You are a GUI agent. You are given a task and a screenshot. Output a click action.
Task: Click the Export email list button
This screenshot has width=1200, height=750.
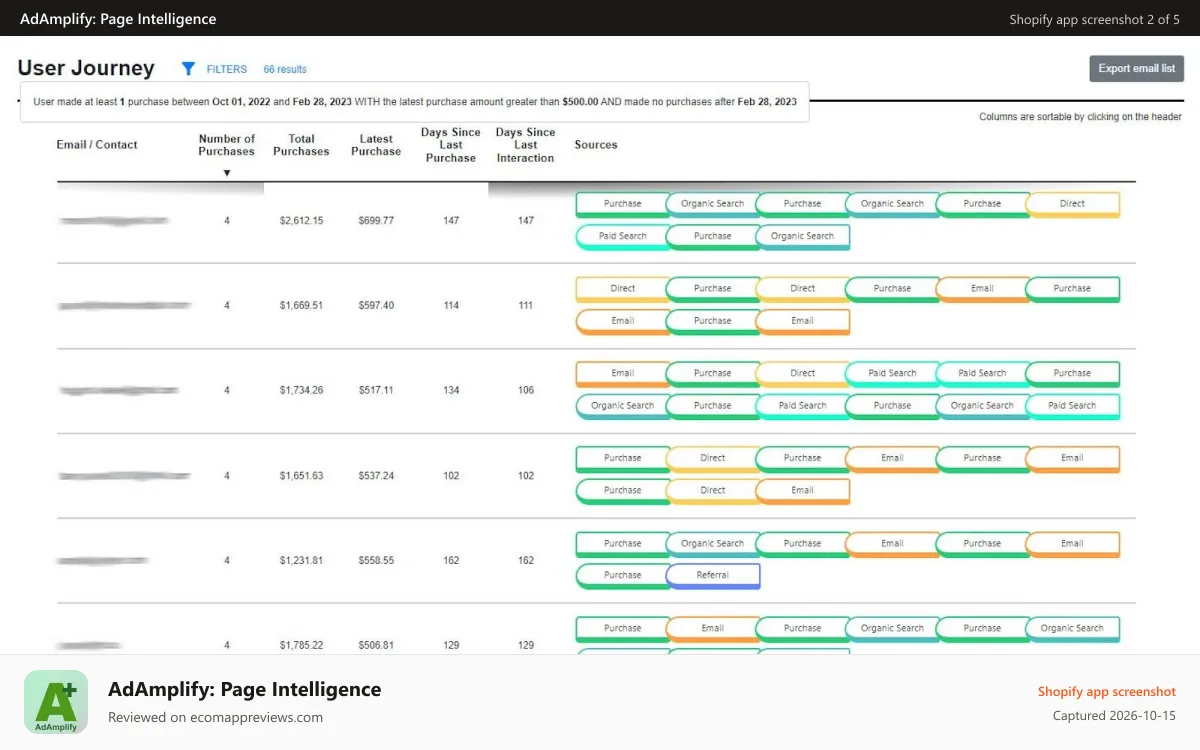pyautogui.click(x=1137, y=69)
